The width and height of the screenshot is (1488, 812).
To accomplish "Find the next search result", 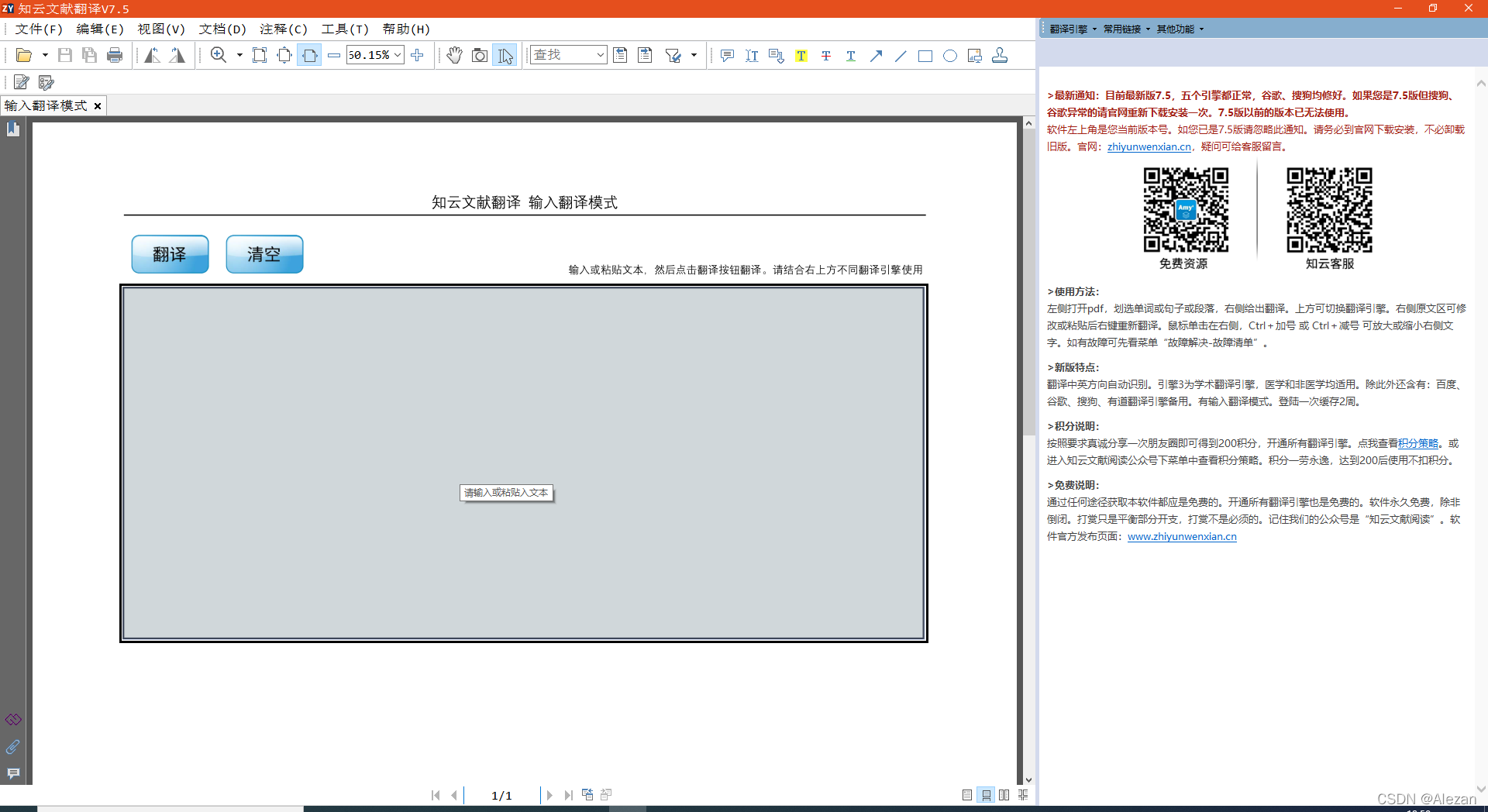I will click(x=645, y=55).
